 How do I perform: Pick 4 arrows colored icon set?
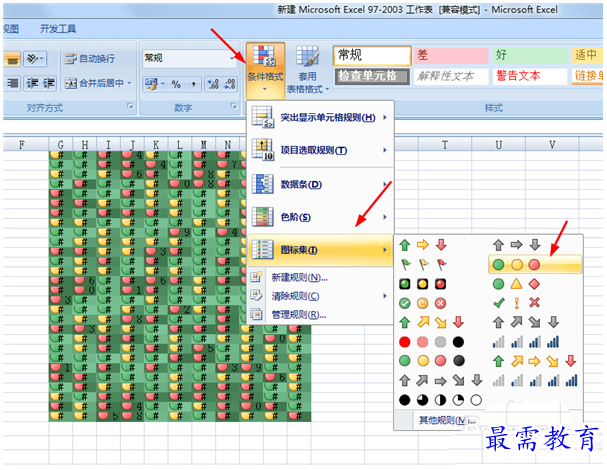tap(432, 322)
